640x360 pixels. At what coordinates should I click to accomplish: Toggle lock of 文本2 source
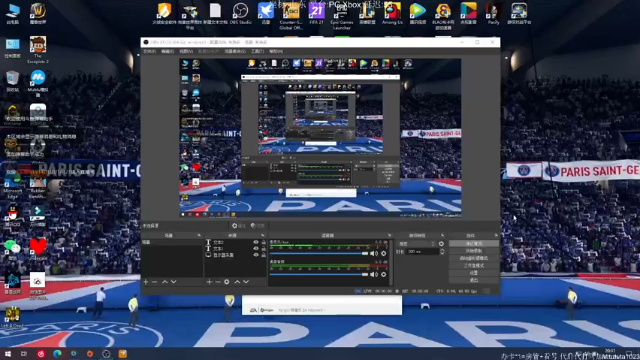click(263, 242)
